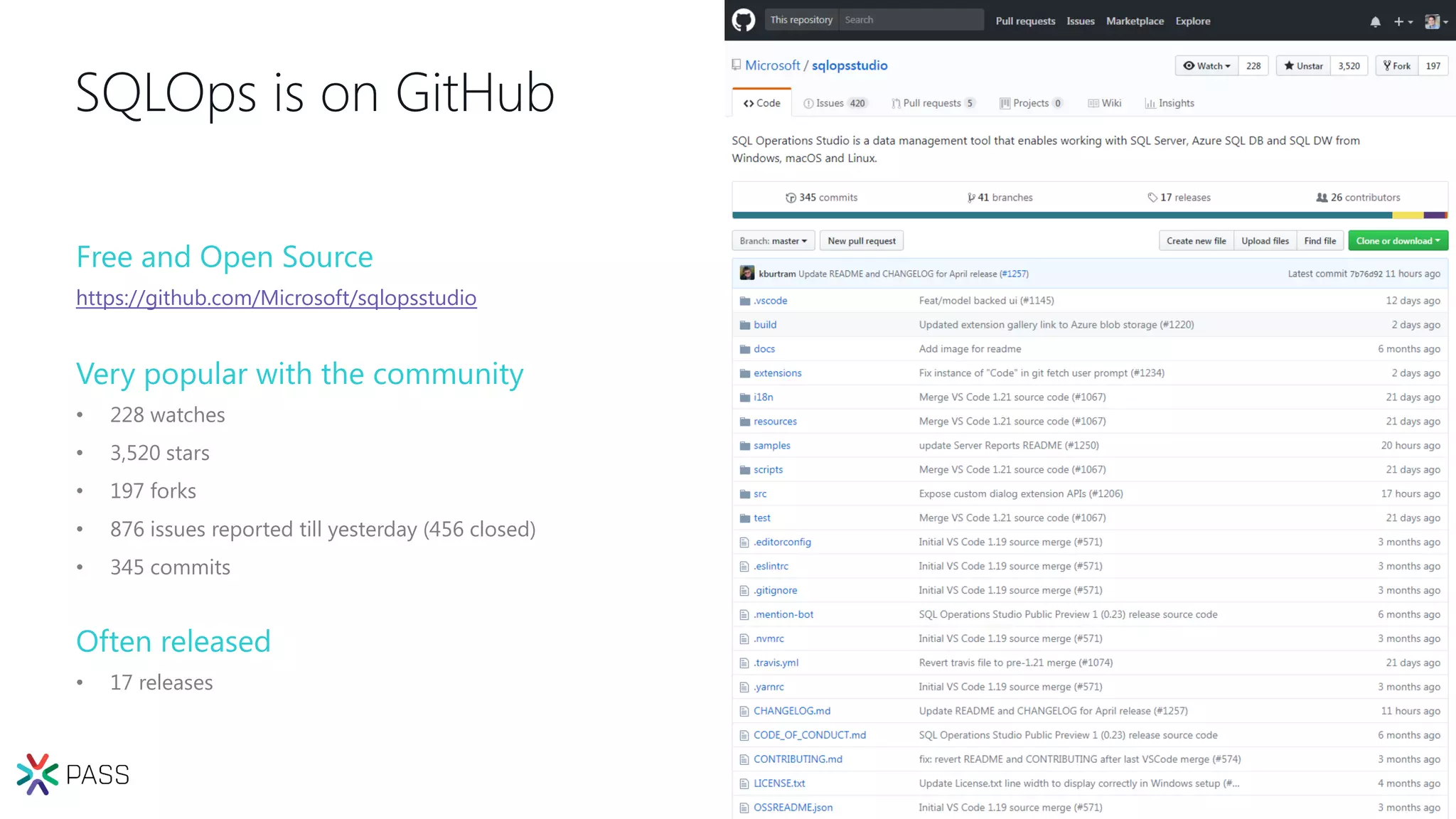Image resolution: width=1456 pixels, height=819 pixels.
Task: Open the plus create-new menu
Action: (x=1403, y=22)
